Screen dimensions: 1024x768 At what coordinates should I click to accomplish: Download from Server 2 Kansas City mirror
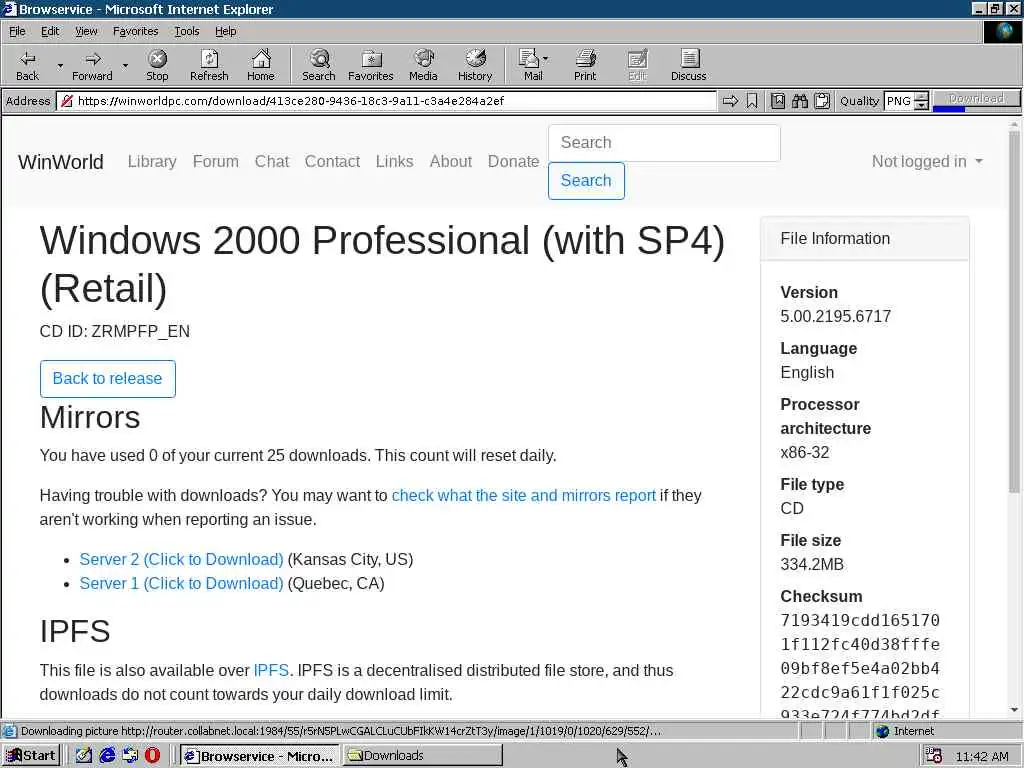pos(182,559)
